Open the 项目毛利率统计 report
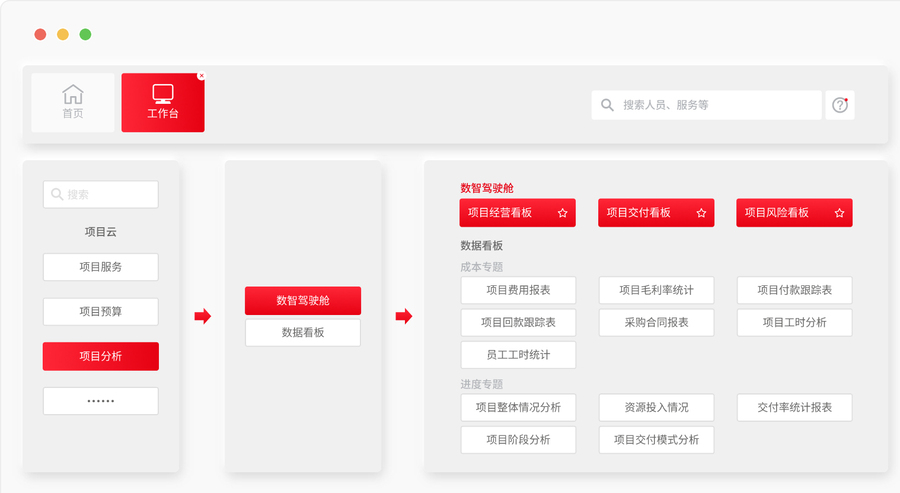 pyautogui.click(x=656, y=290)
